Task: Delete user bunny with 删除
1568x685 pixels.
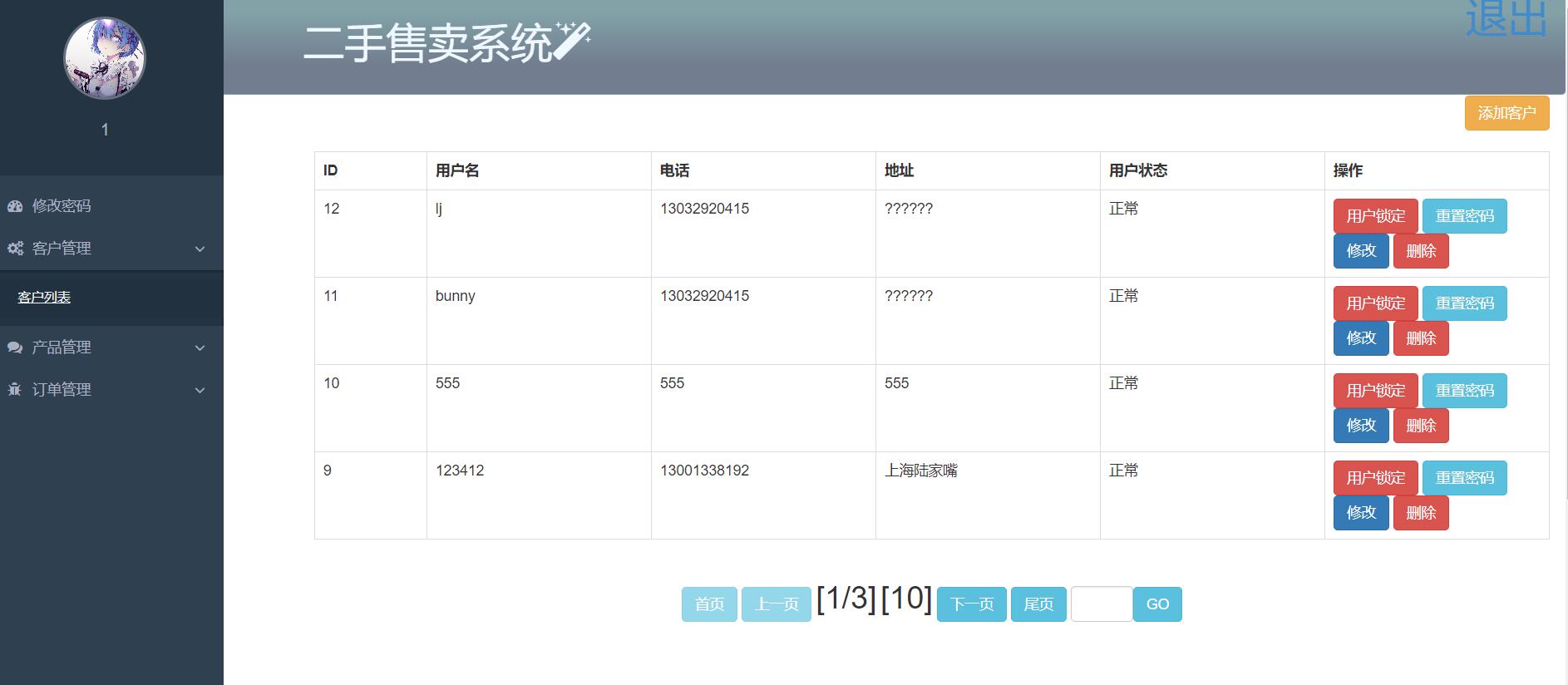Action: (x=1421, y=338)
